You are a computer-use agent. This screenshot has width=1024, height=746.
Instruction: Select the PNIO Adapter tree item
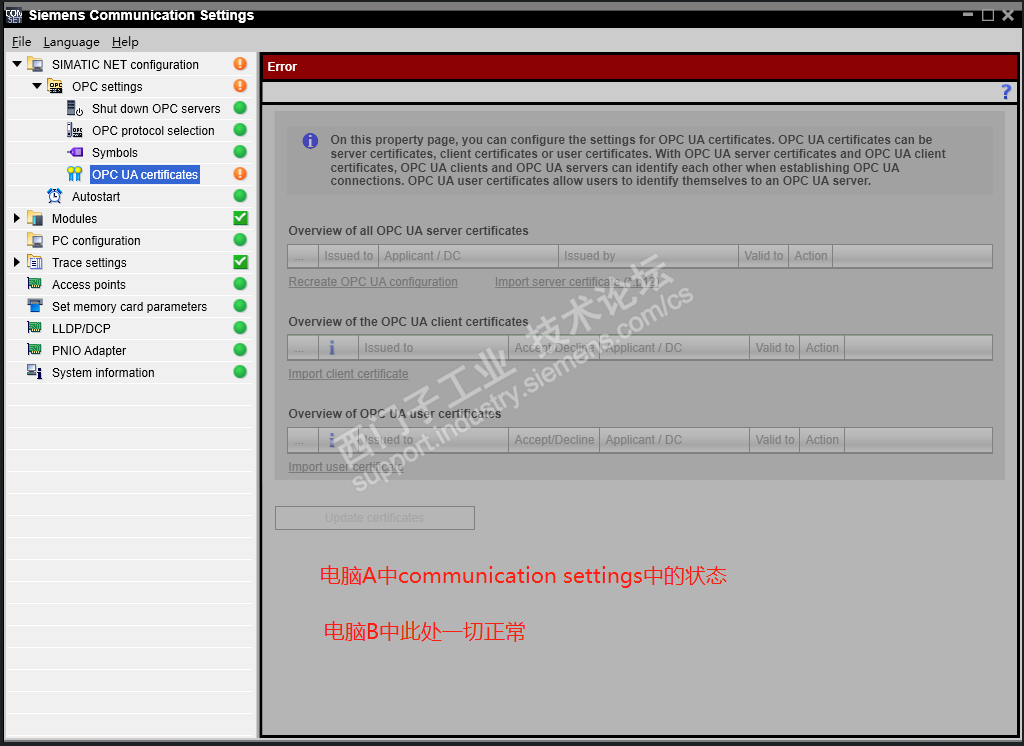click(x=89, y=350)
